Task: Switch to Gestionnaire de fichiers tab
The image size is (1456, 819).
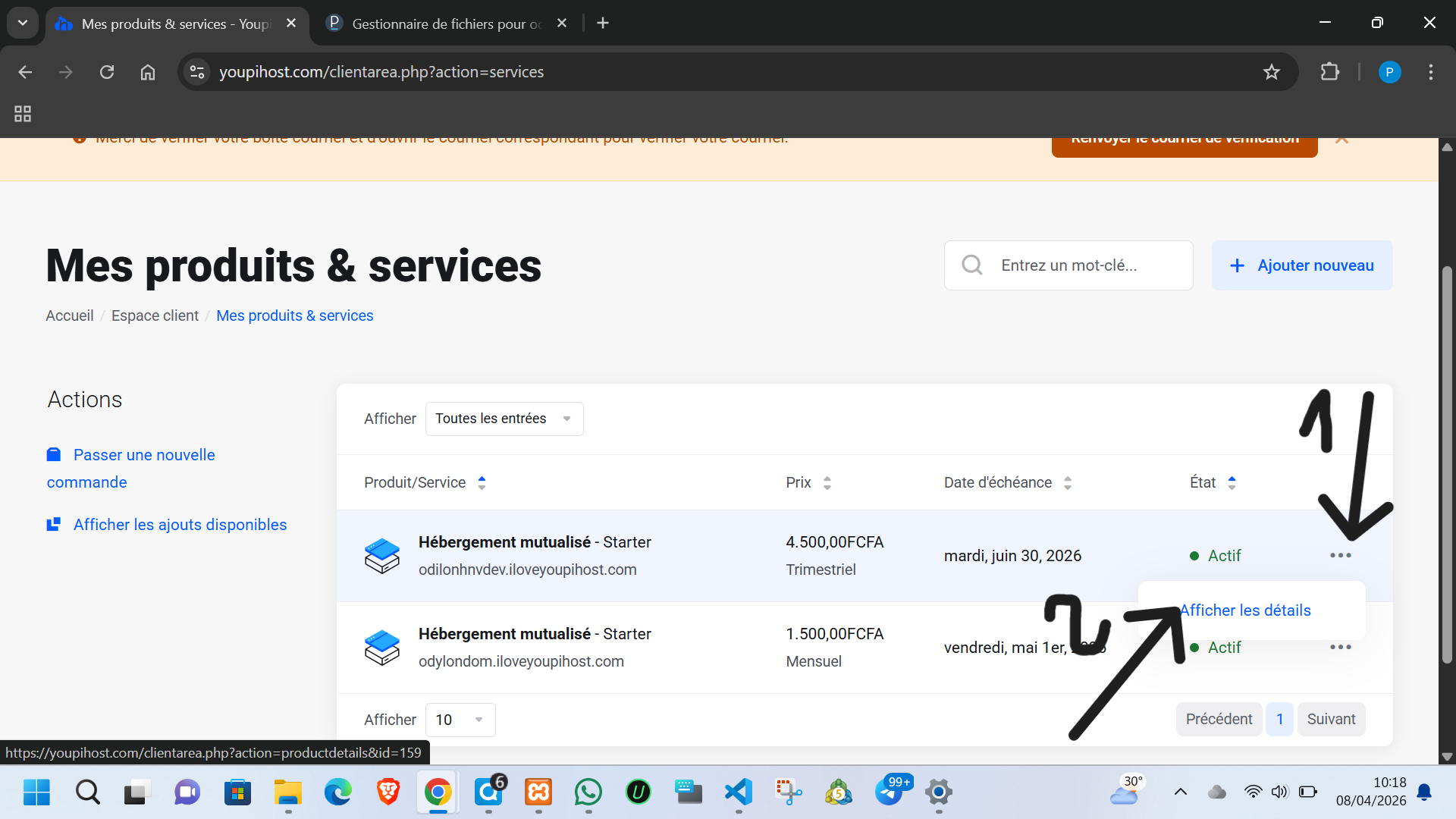Action: coord(446,24)
